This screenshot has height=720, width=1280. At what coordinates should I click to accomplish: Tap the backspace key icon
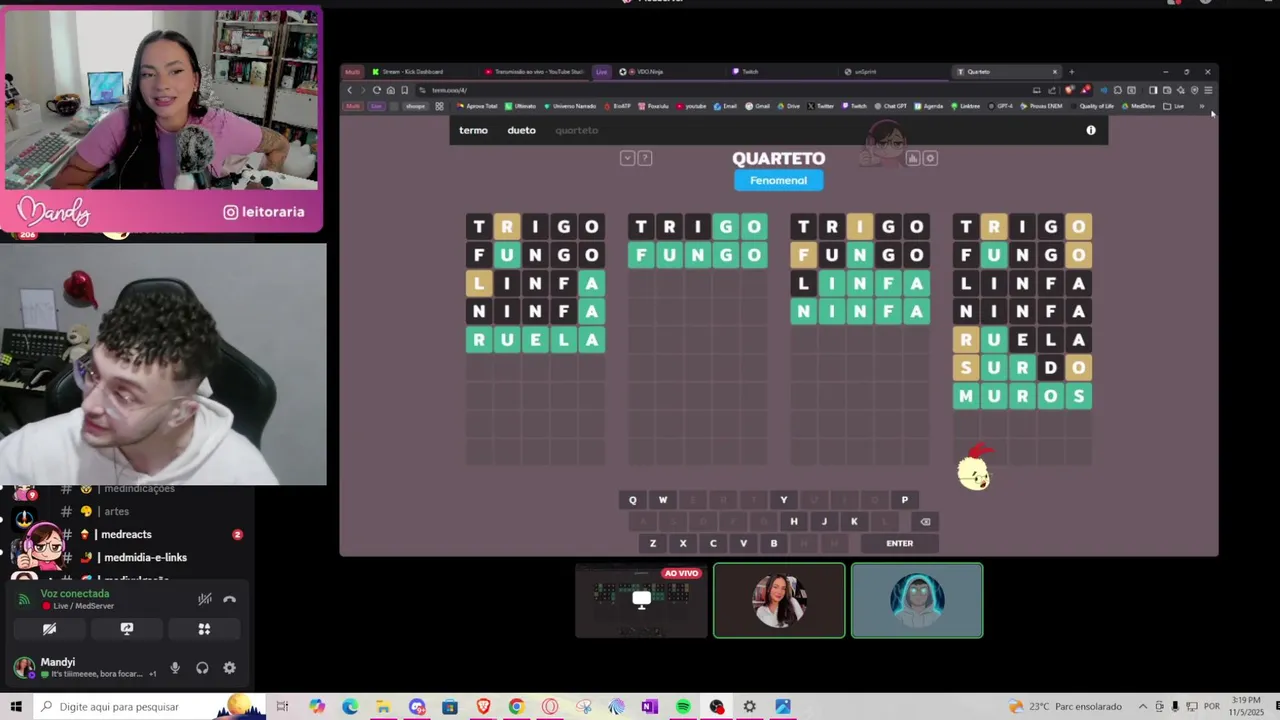pos(925,521)
